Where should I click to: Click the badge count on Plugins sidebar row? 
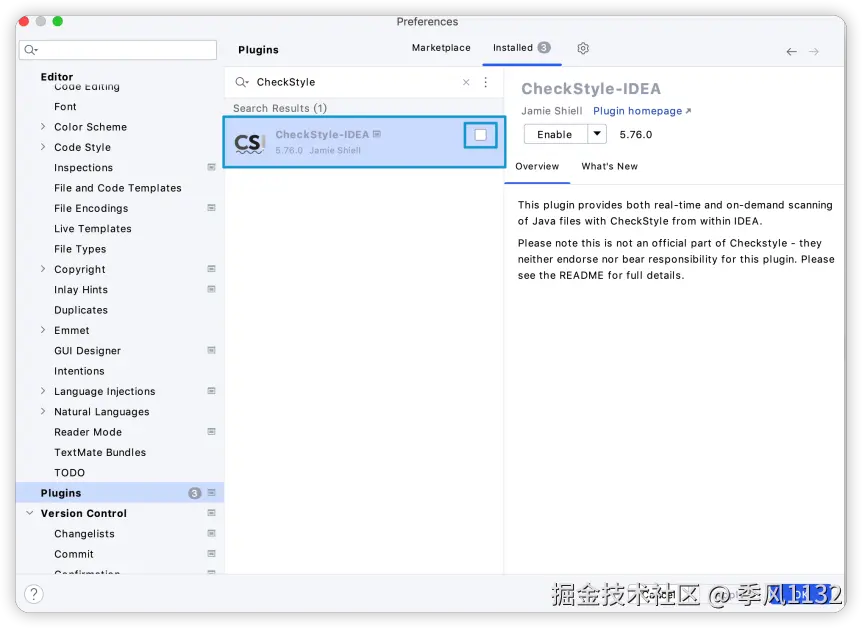click(194, 493)
